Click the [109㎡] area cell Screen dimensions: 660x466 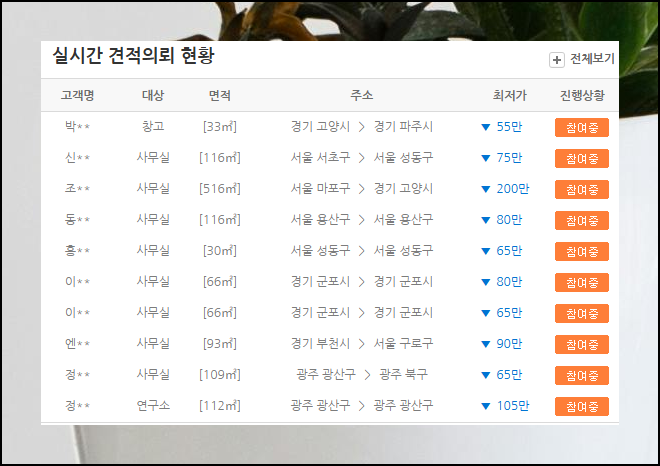220,375
